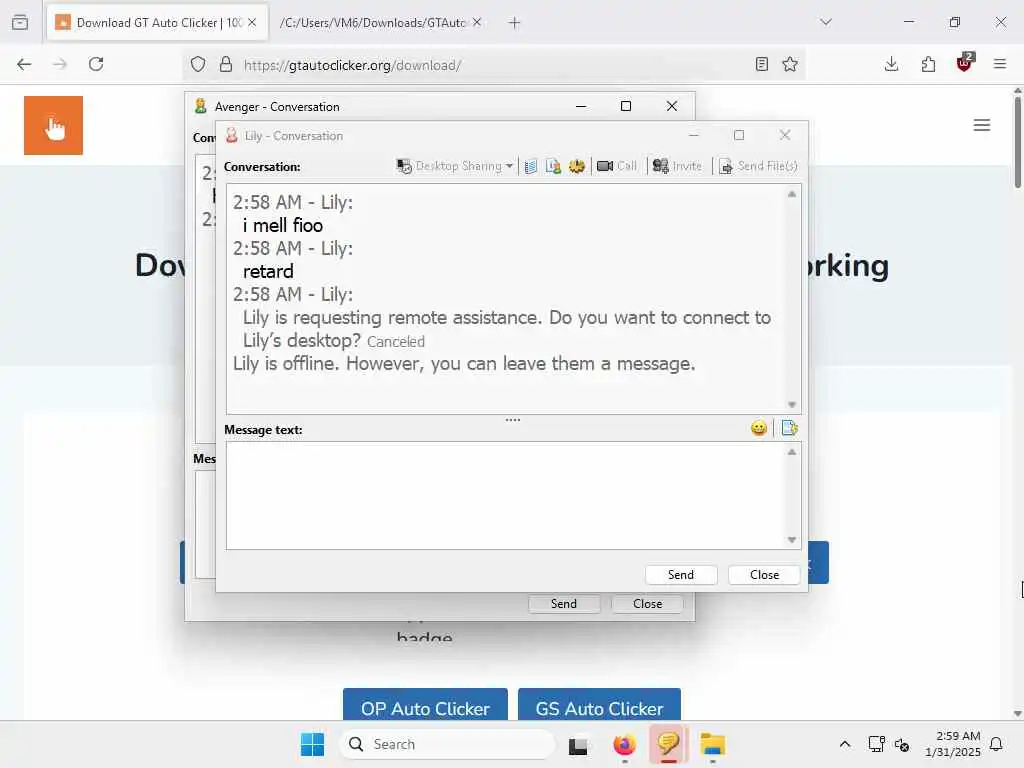Show hidden system tray icons
Screen dimensions: 1024x768
point(844,744)
